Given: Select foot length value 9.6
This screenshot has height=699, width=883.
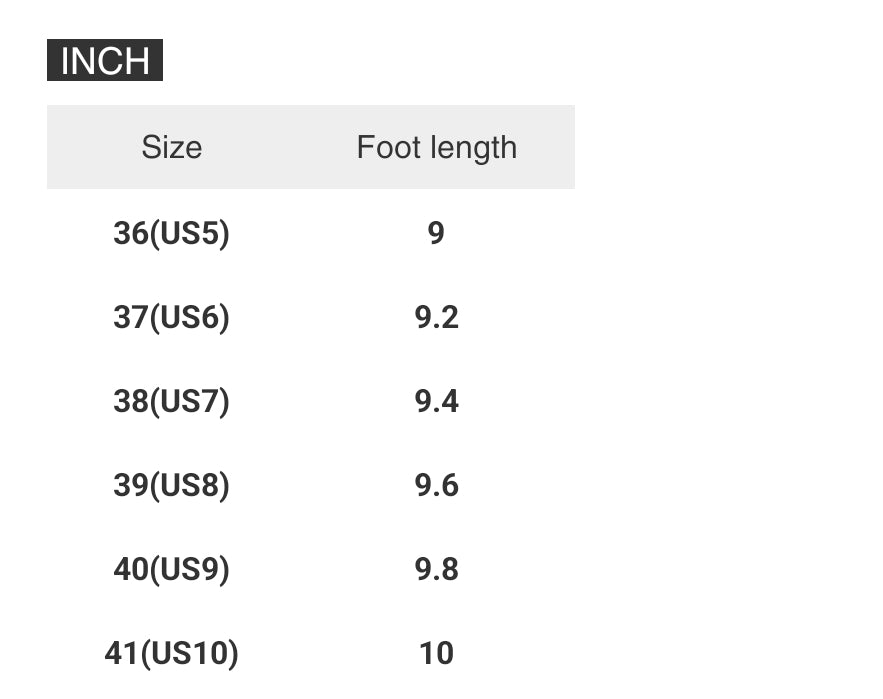Looking at the screenshot, I should tap(436, 485).
